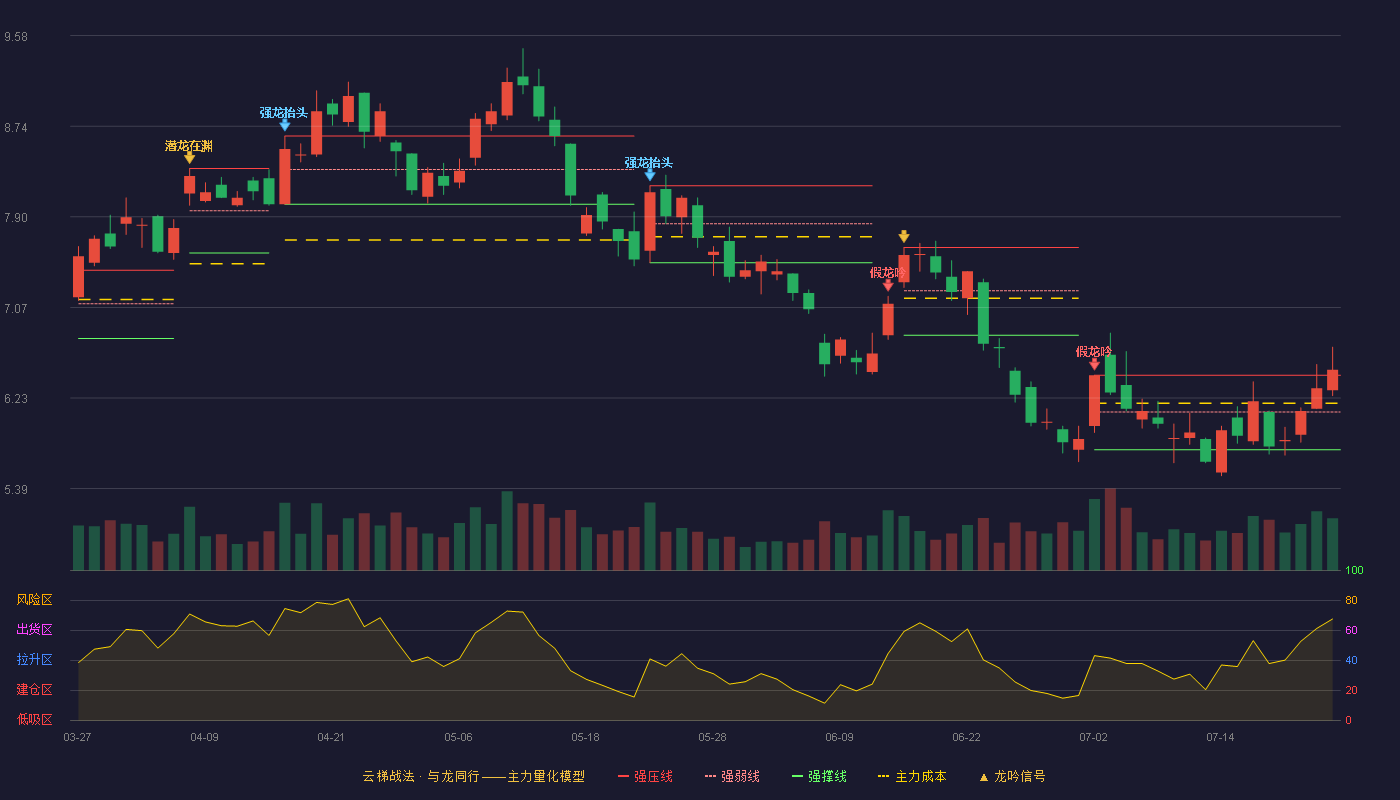Click the red arrow below 假龙吟 near 07-02
Screen dimensions: 1400x800
click(x=1094, y=365)
